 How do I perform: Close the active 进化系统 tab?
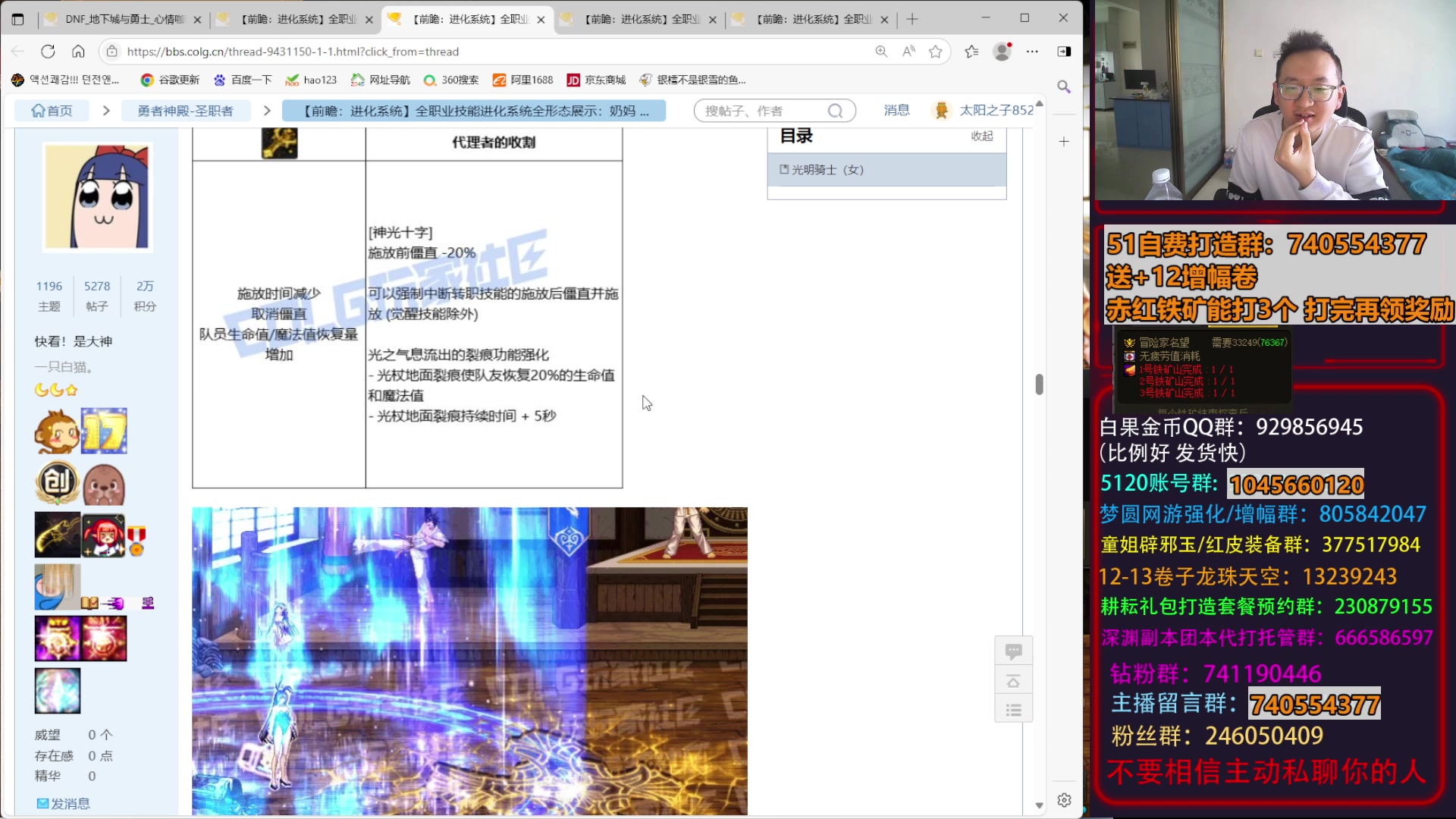pos(541,20)
